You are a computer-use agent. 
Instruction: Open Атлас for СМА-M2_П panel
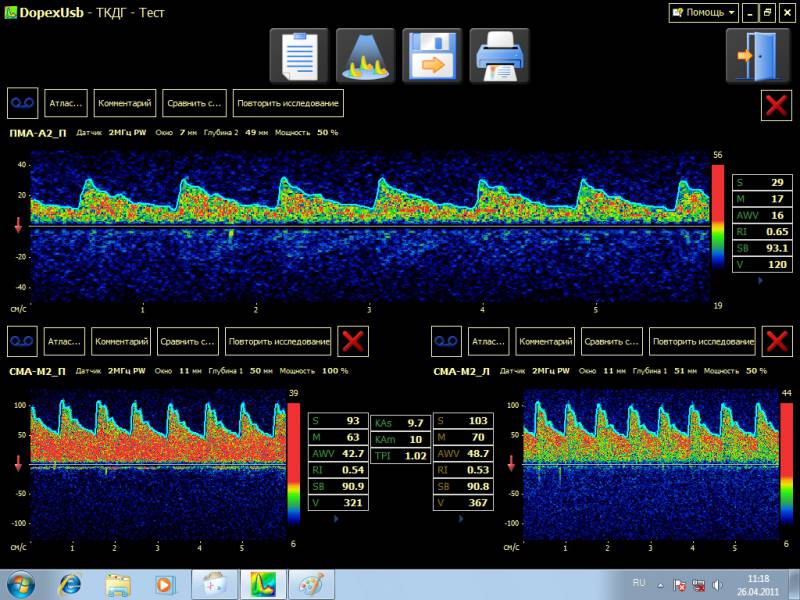coord(64,341)
